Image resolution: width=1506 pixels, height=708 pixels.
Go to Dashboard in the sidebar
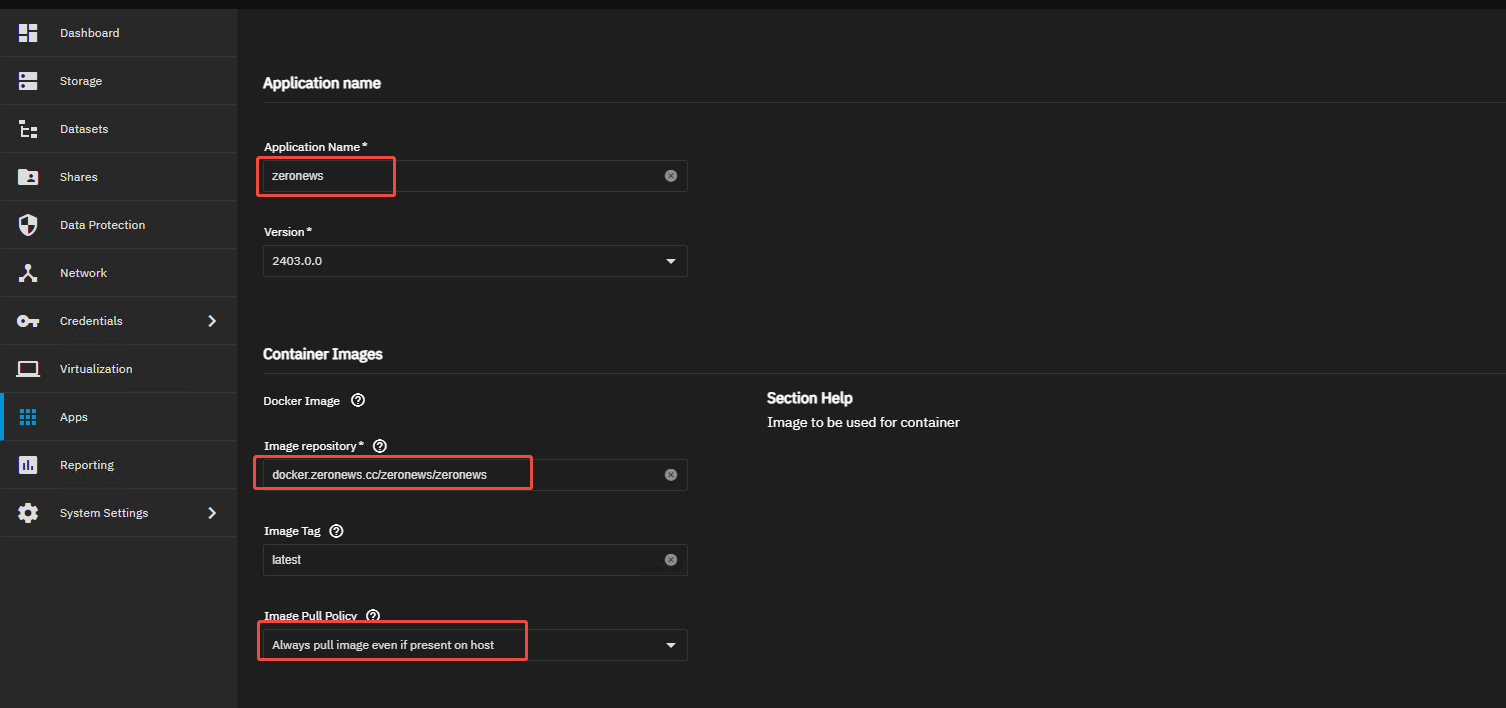[118, 33]
